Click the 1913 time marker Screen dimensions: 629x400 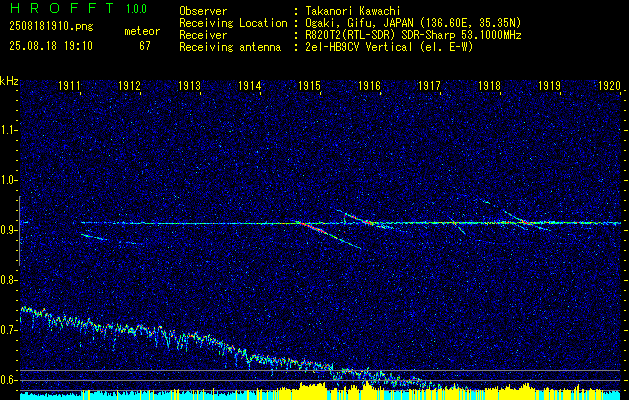pyautogui.click(x=189, y=86)
